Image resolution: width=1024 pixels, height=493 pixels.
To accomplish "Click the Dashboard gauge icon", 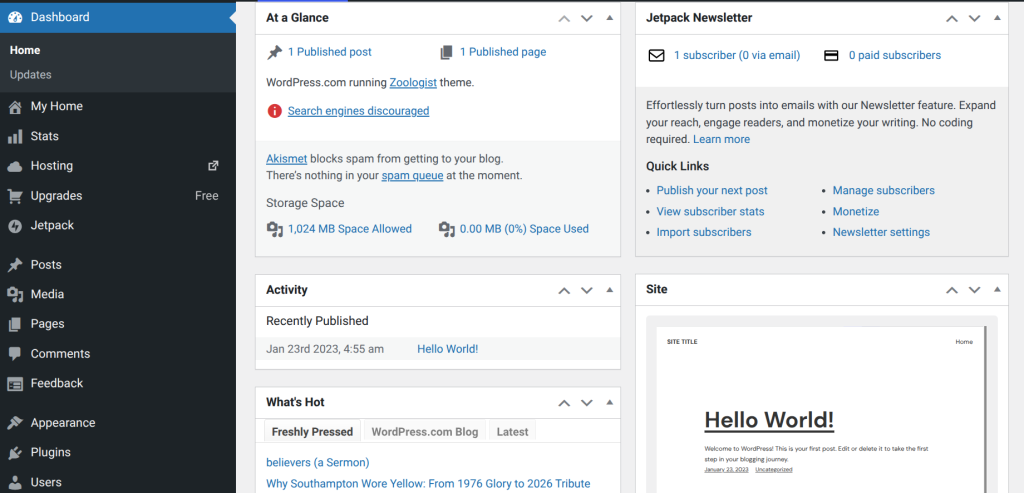I will [x=15, y=17].
